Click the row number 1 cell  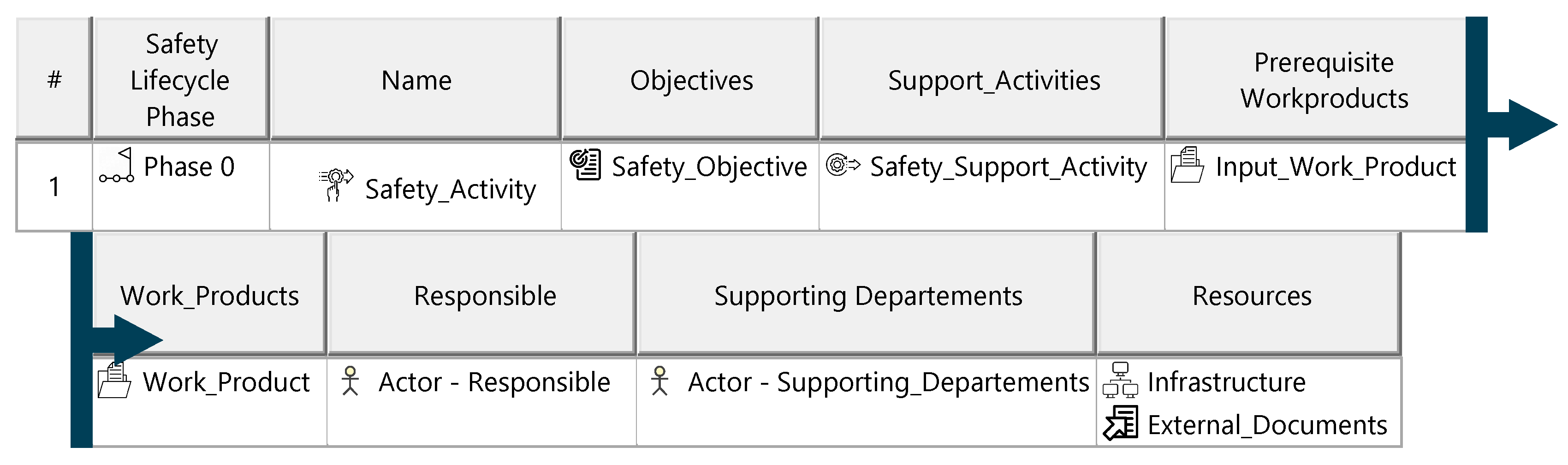(54, 186)
